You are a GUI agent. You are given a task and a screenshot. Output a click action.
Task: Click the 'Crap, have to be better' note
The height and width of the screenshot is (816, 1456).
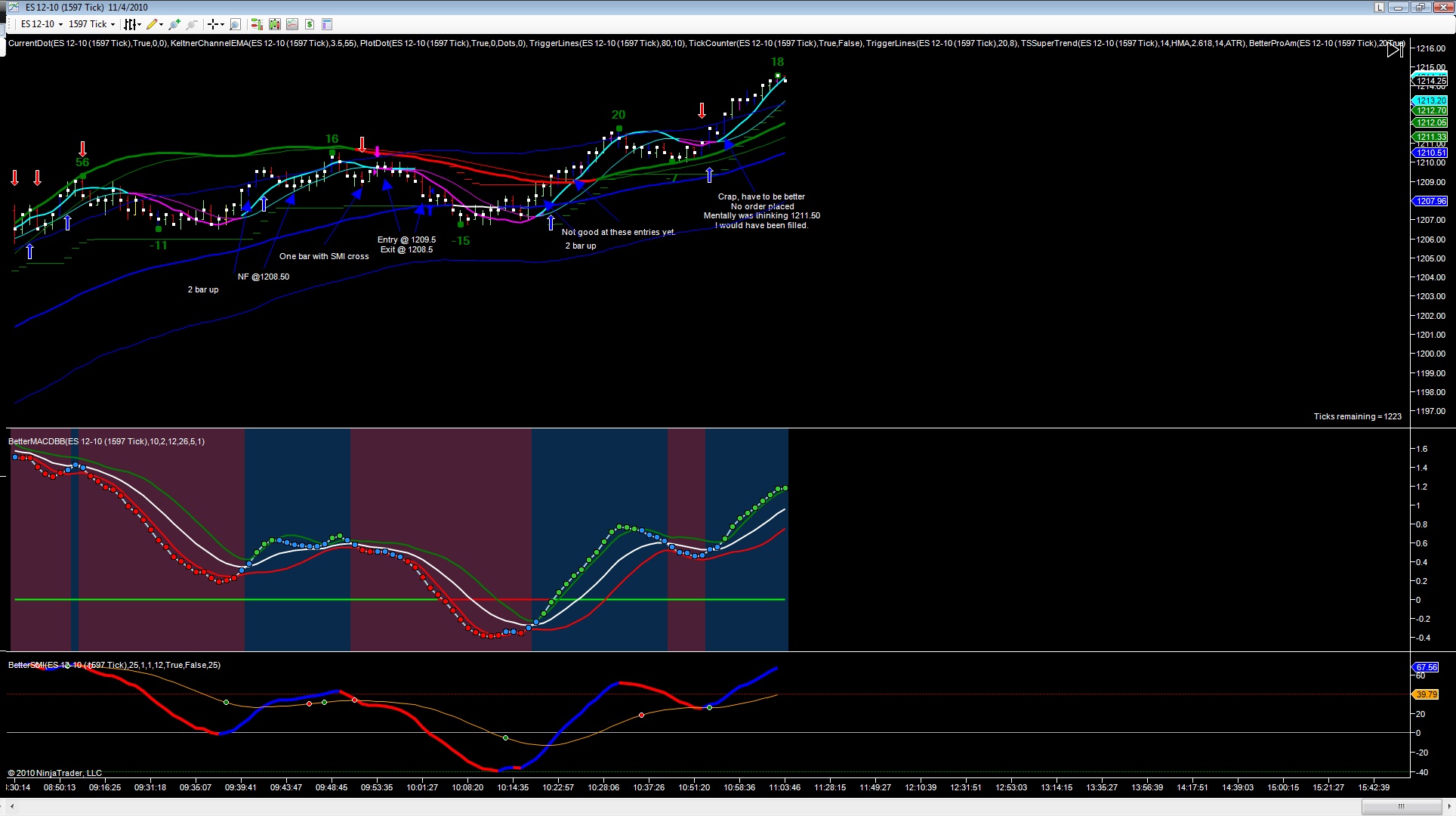(761, 196)
